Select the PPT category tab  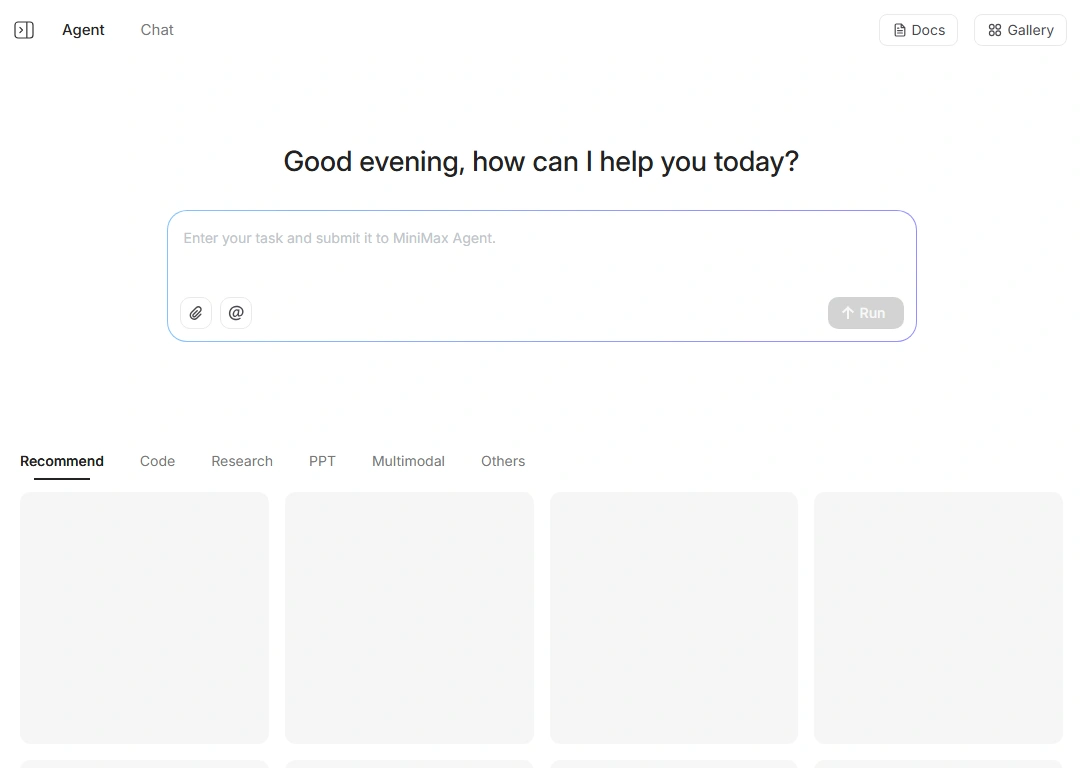pyautogui.click(x=322, y=461)
